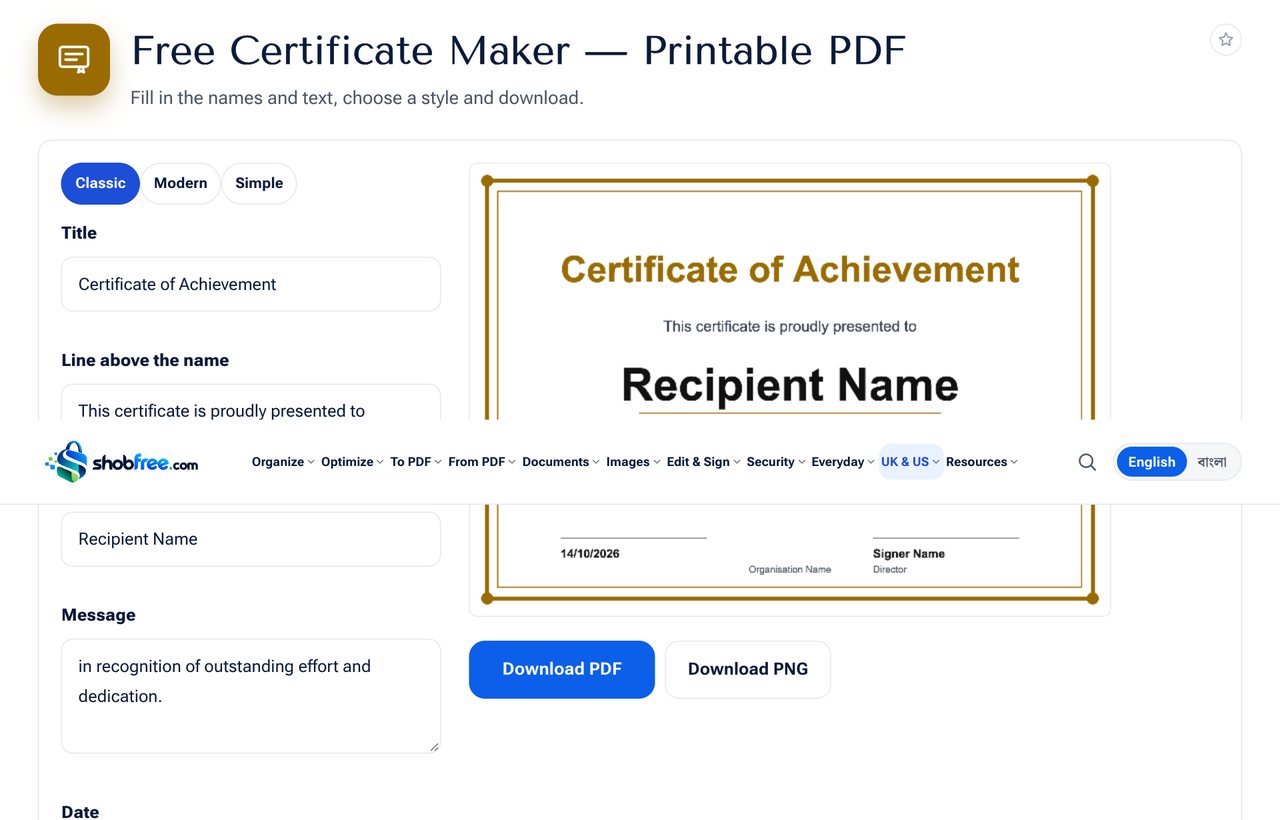
Task: Open the Edit & Sign menu
Action: tap(704, 462)
